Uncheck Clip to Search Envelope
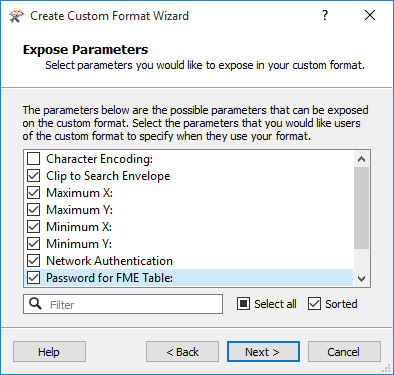Image resolution: width=394 pixels, height=375 pixels. (x=34, y=176)
